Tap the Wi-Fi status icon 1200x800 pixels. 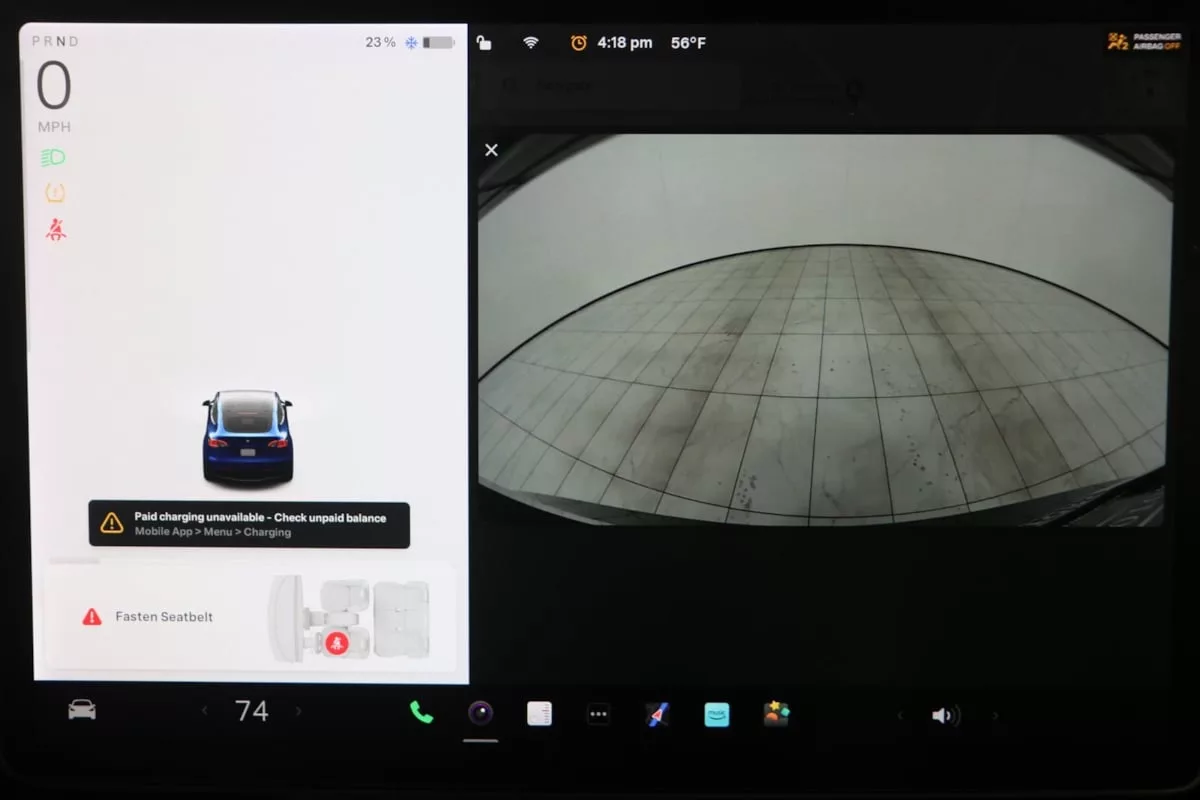tap(531, 43)
